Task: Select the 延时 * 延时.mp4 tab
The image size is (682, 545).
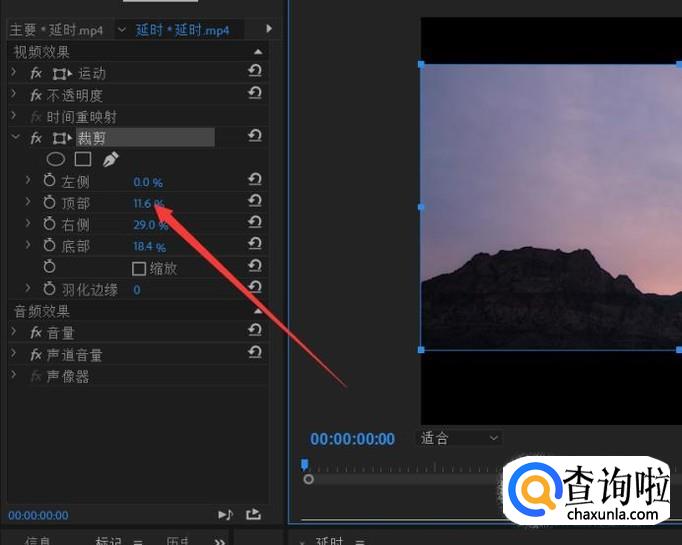Action: (x=182, y=30)
